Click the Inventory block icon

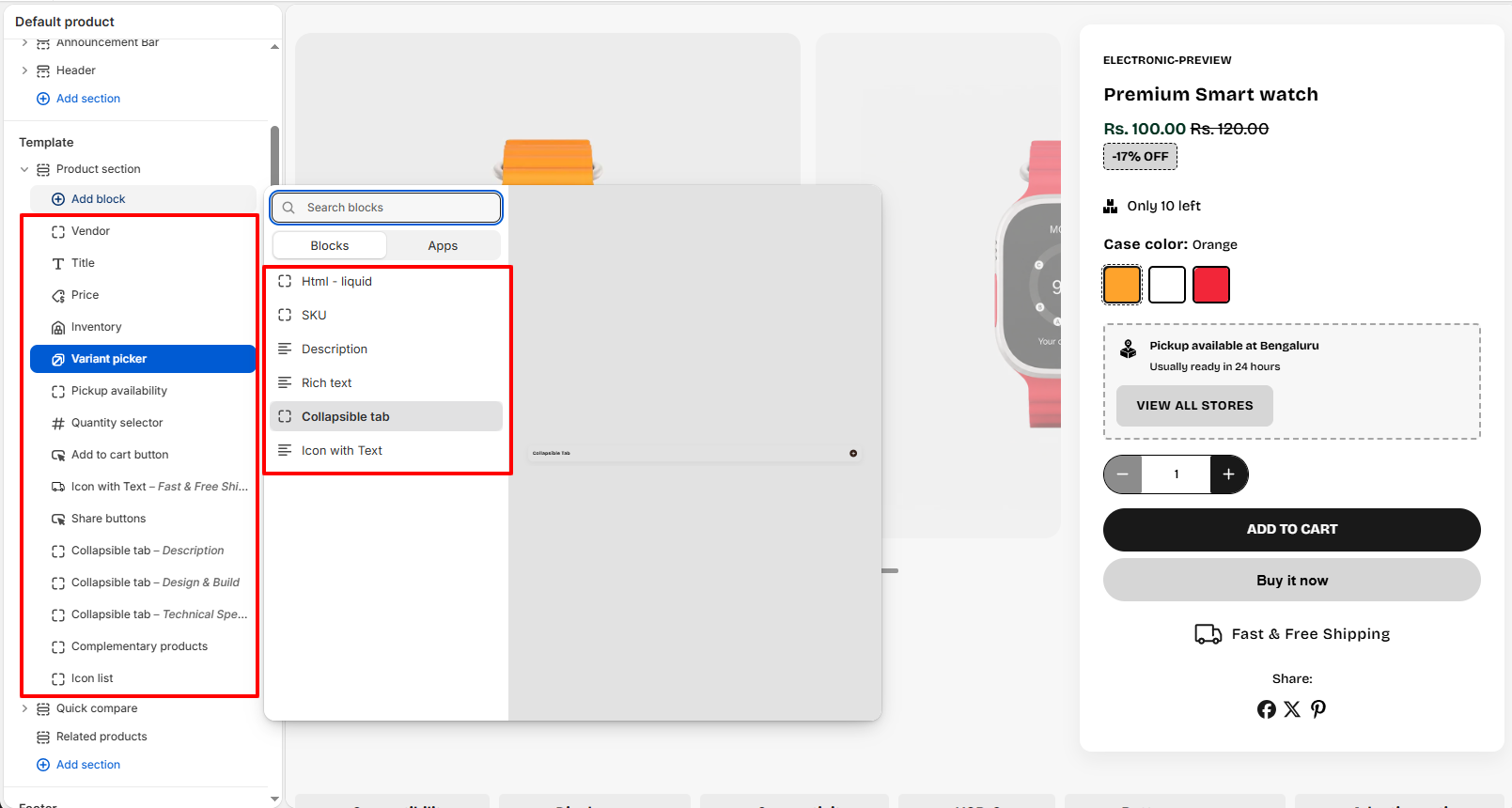(58, 327)
